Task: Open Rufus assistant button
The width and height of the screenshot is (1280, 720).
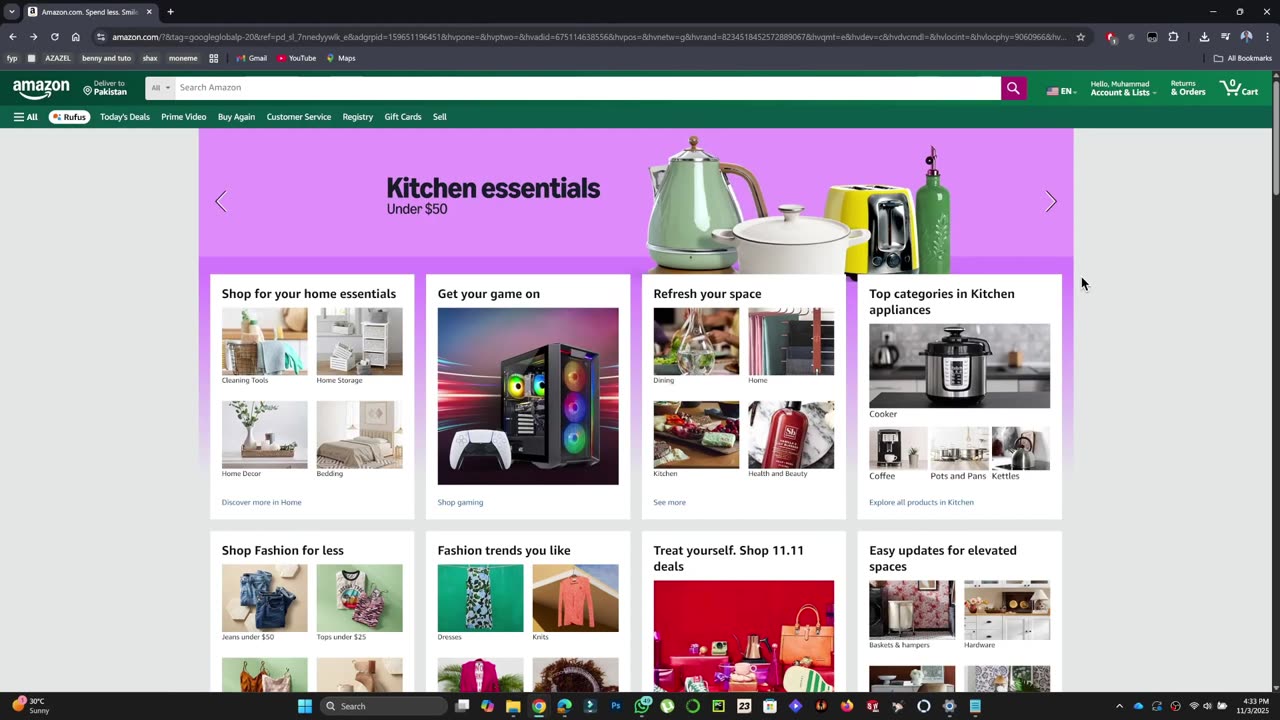Action: pos(69,117)
